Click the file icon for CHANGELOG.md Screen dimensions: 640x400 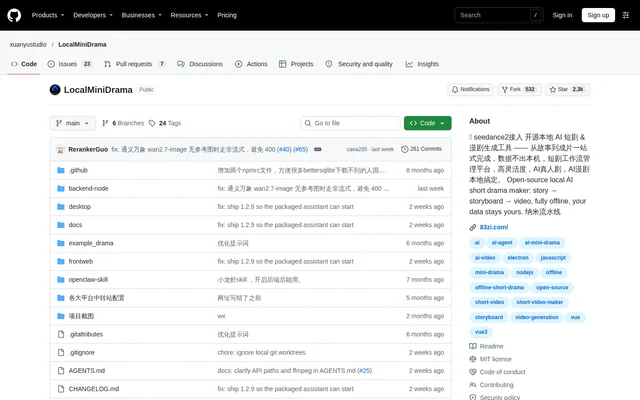coord(61,389)
